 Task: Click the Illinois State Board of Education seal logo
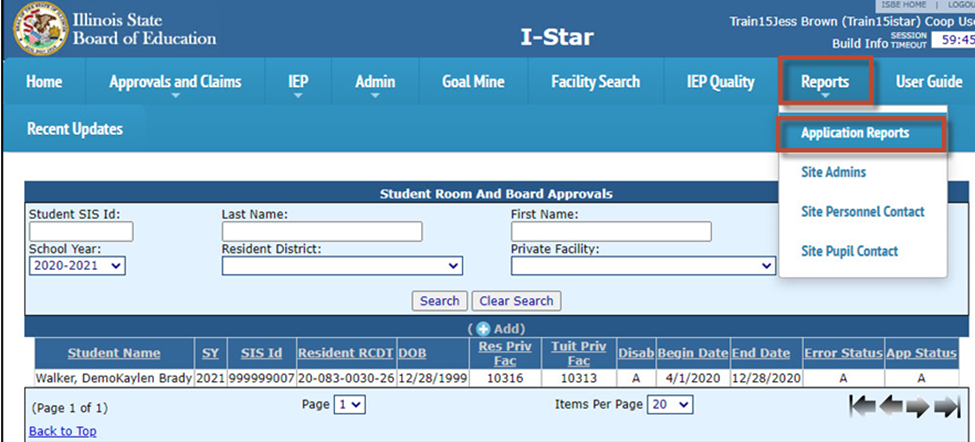point(40,29)
